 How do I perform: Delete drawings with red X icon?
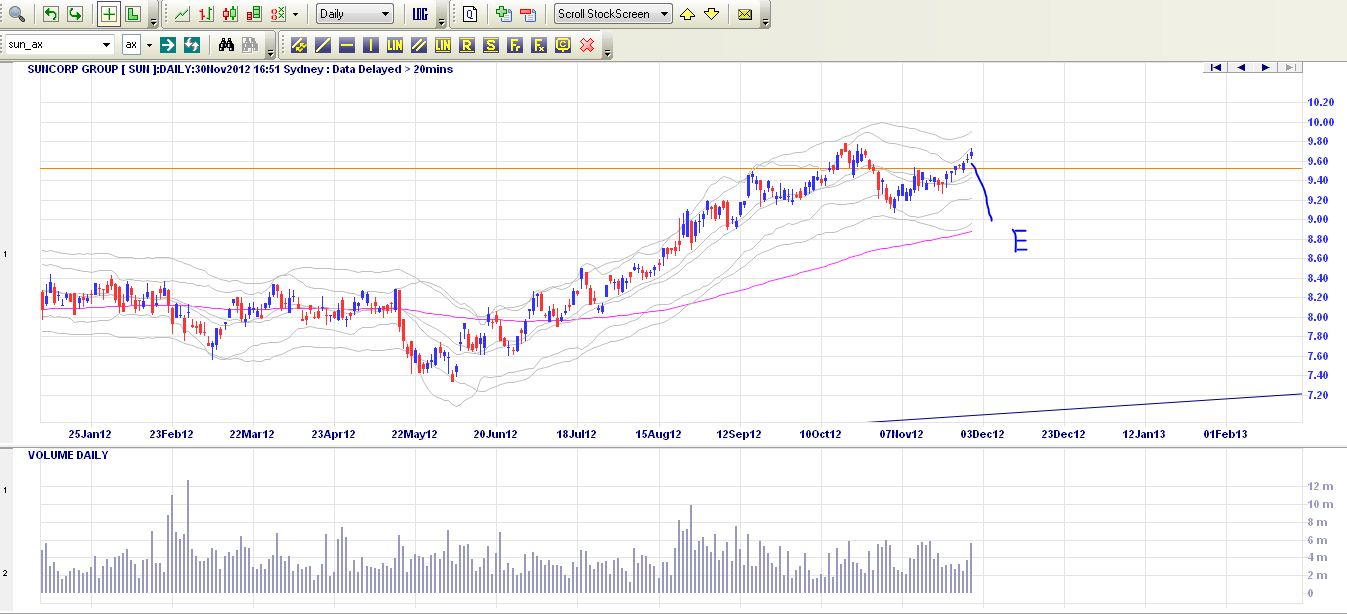click(588, 45)
